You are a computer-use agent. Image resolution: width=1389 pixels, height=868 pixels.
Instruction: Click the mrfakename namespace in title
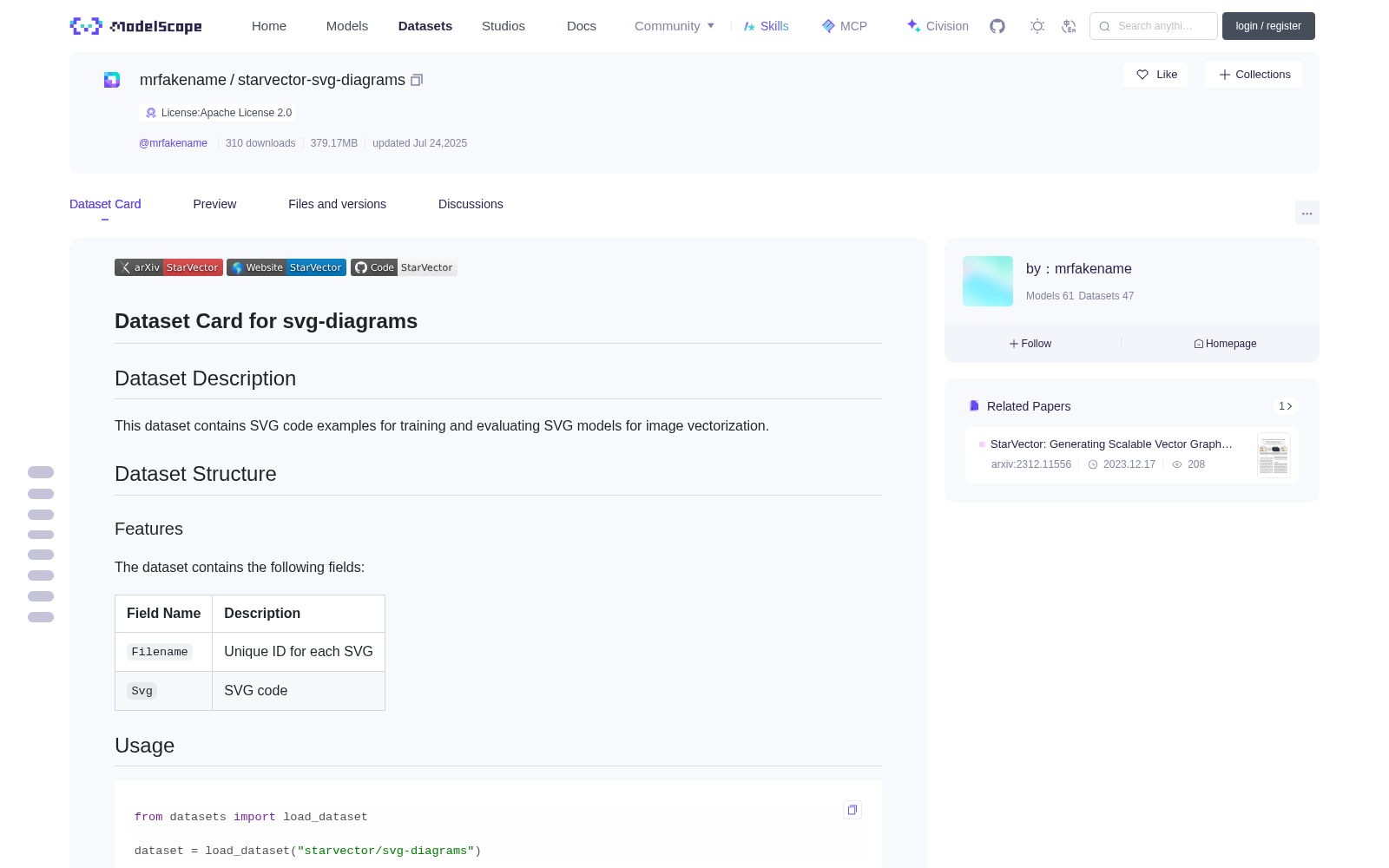click(183, 80)
